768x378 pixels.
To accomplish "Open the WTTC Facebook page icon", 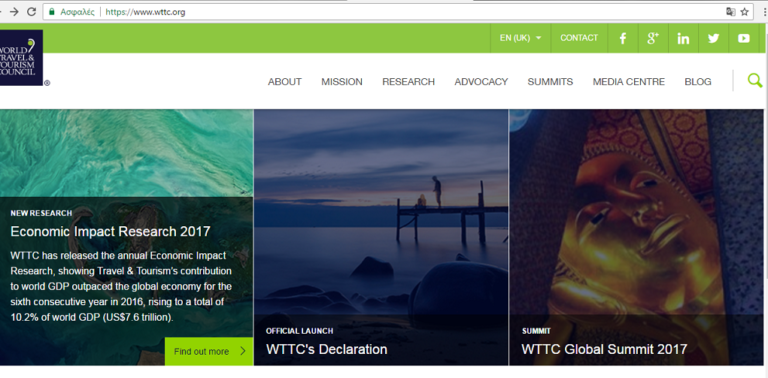I will (x=623, y=38).
